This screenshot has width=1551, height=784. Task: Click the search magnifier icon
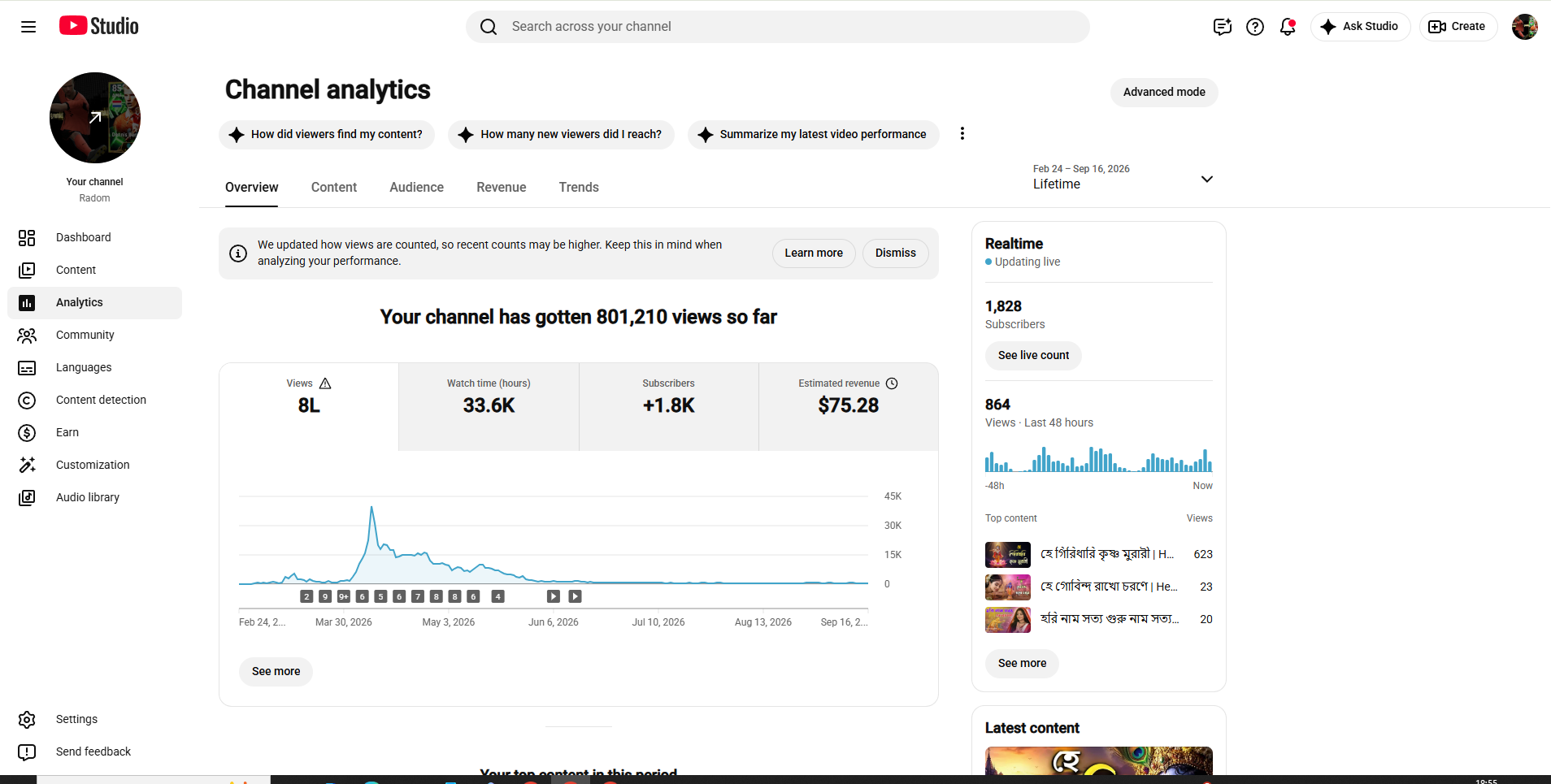489,27
